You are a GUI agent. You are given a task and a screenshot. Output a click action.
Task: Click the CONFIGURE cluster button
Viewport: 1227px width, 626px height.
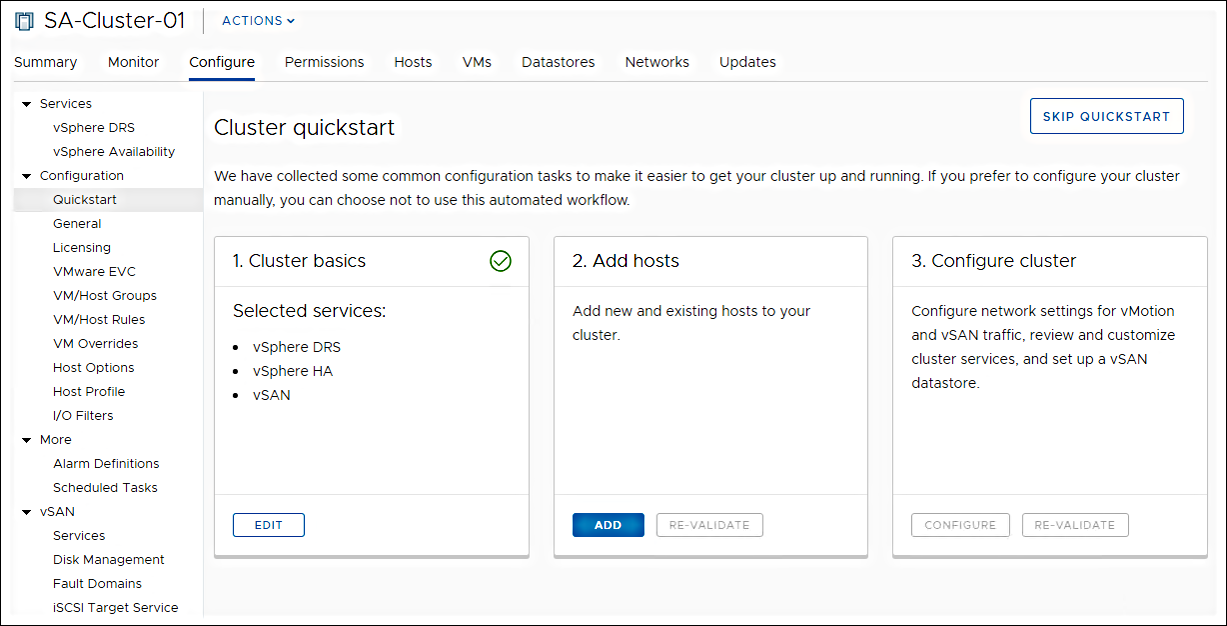(x=961, y=525)
